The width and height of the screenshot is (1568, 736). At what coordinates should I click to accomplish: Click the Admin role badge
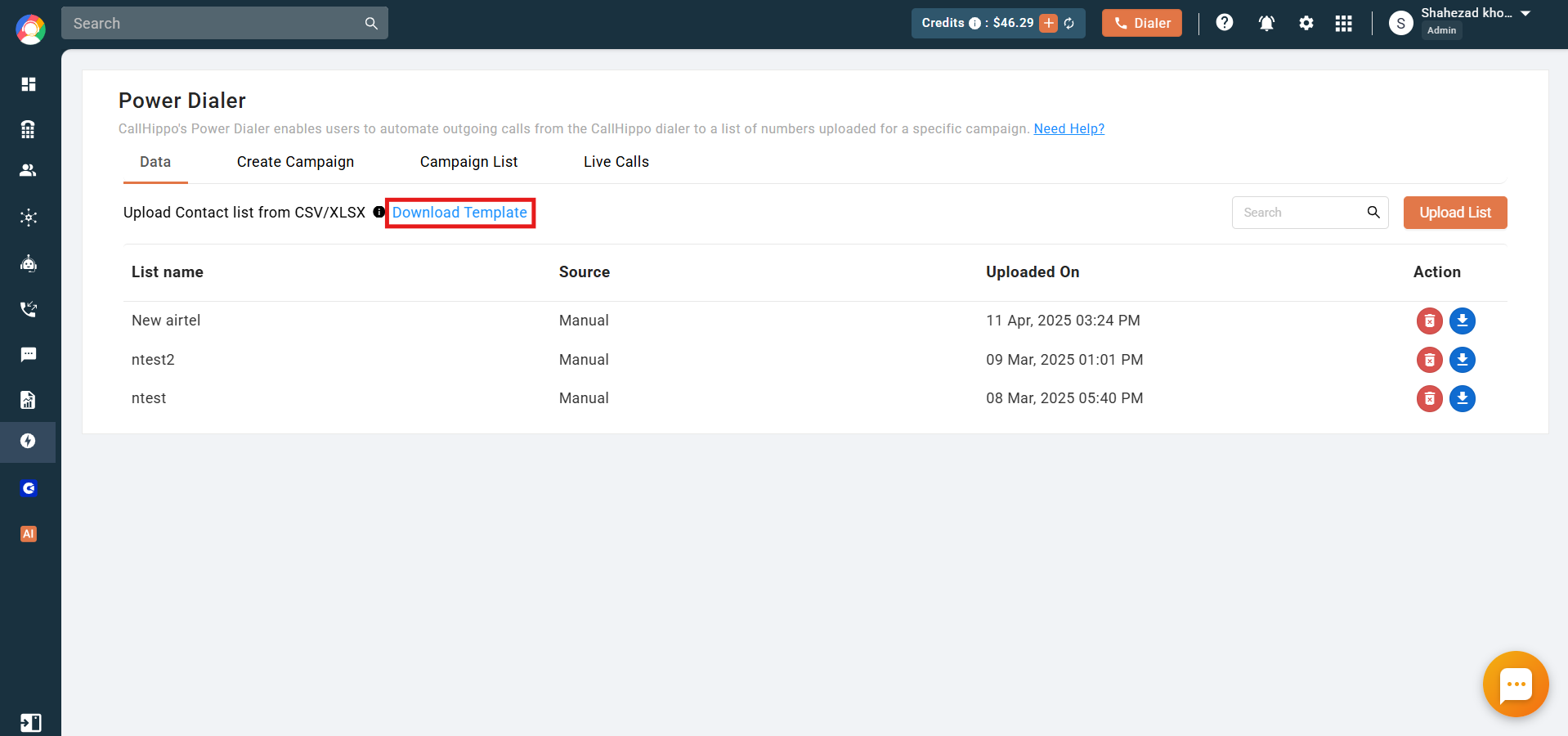pyautogui.click(x=1441, y=30)
